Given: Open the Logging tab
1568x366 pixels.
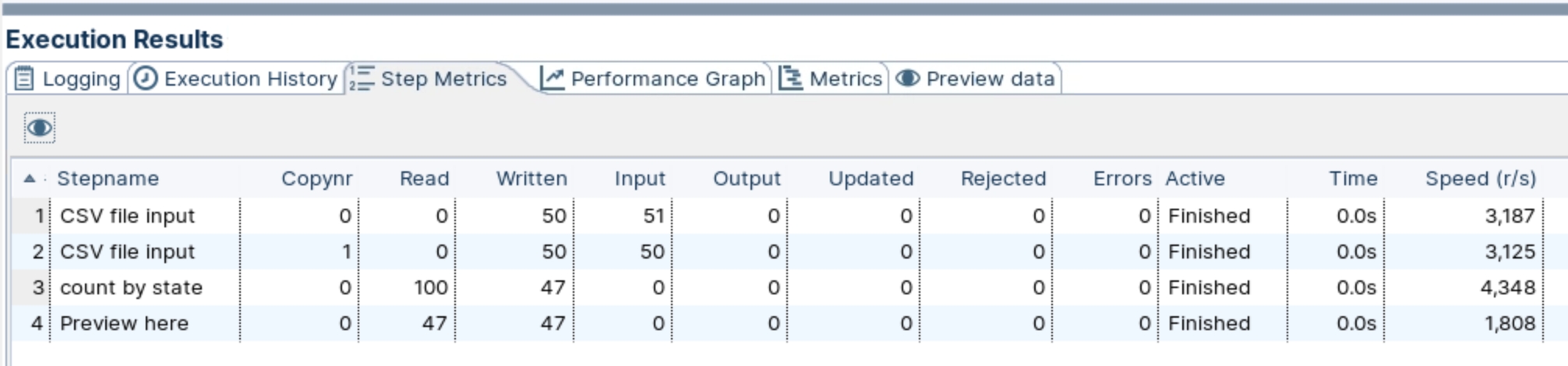Looking at the screenshot, I should coord(80,79).
